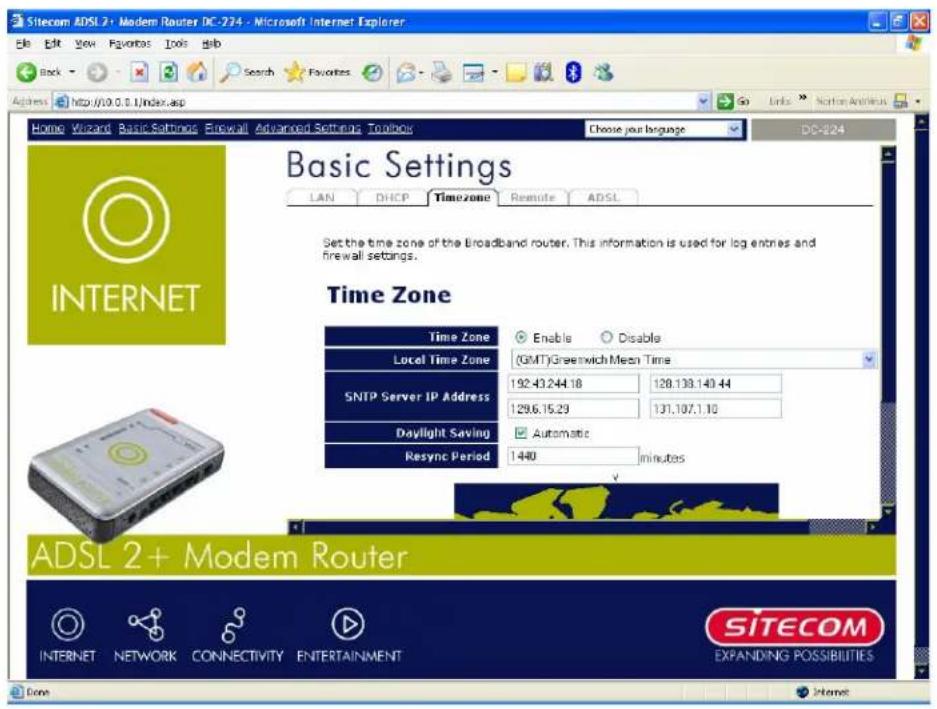Click the yellow folder toolbar icon
The image size is (937, 709).
(516, 72)
